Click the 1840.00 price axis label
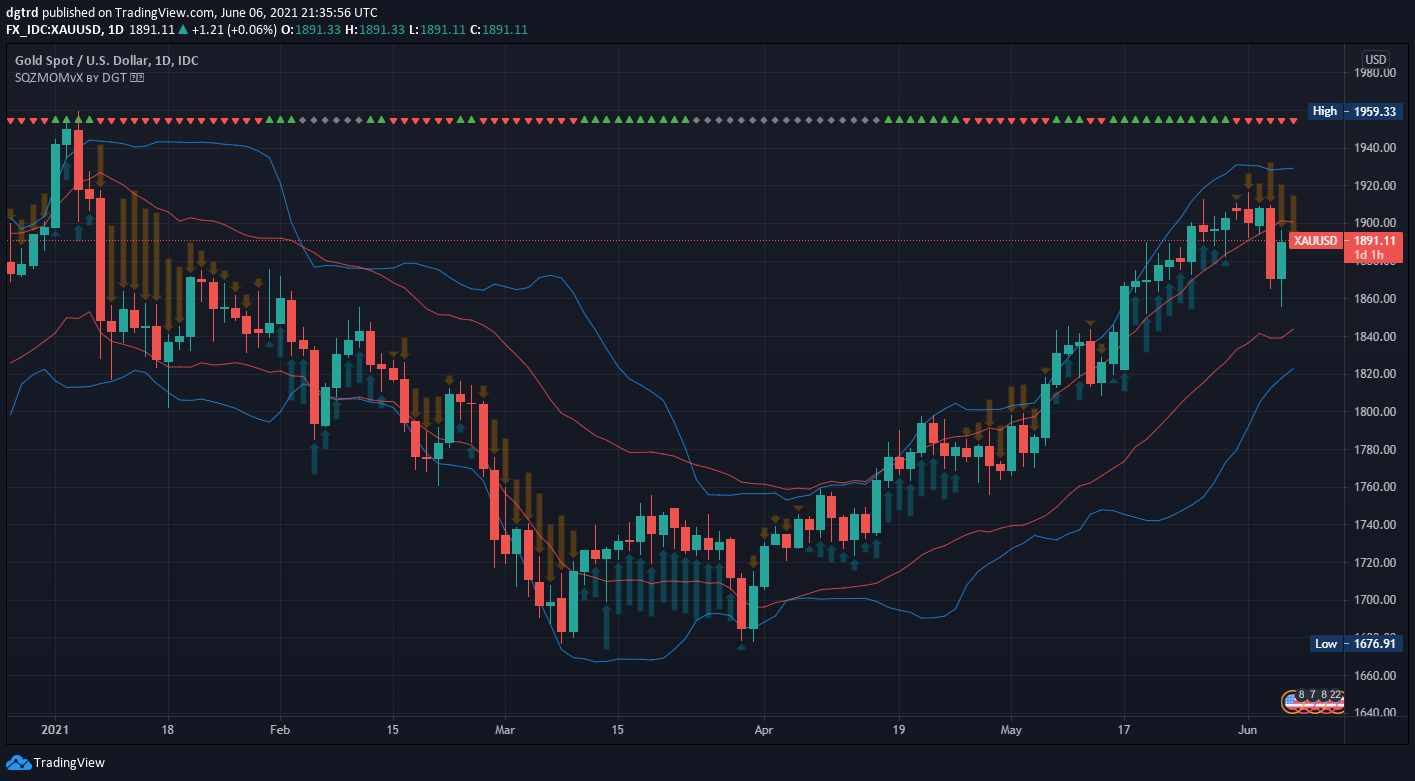 coord(1376,337)
